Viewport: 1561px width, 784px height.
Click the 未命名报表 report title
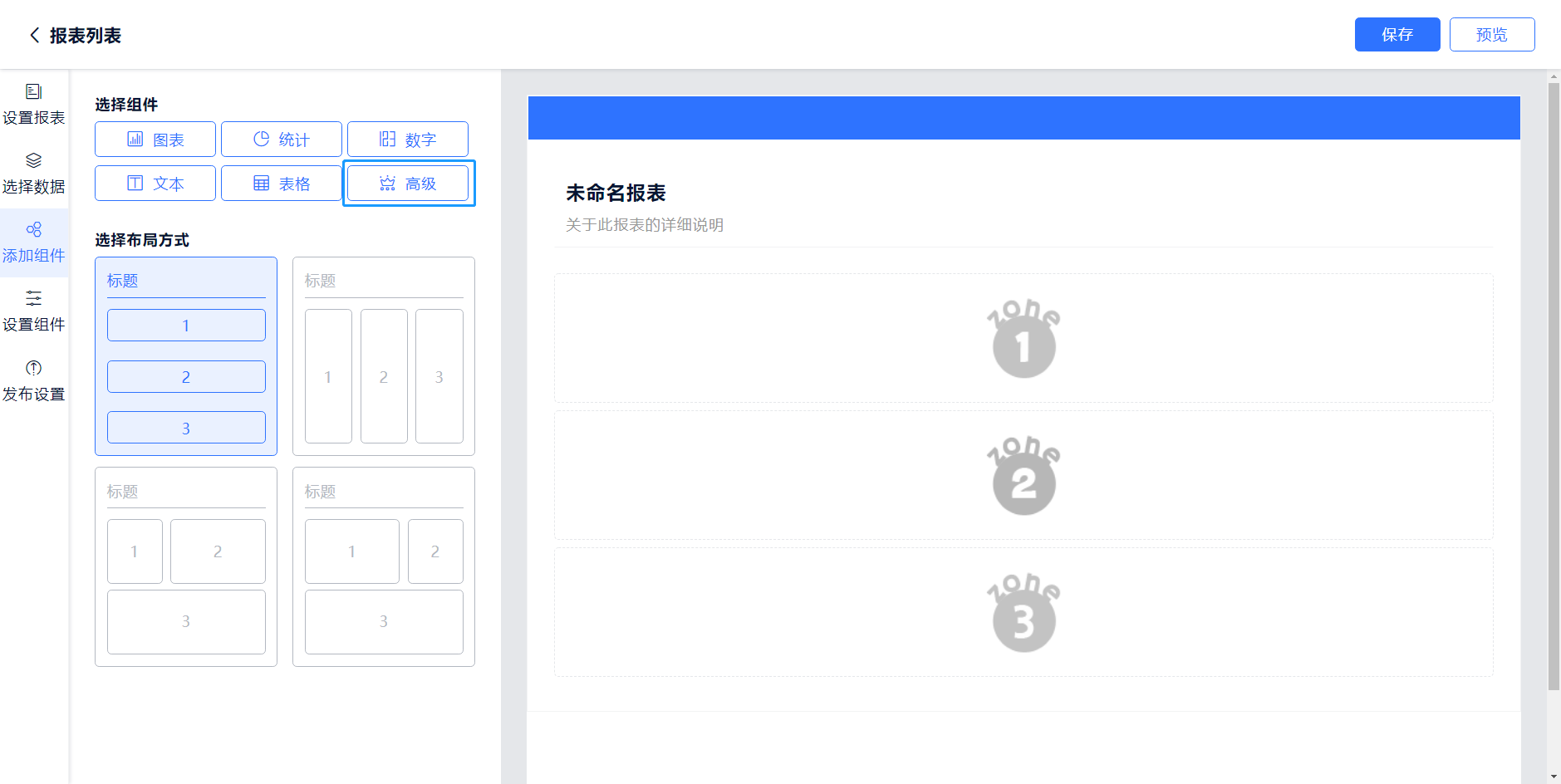pyautogui.click(x=616, y=194)
